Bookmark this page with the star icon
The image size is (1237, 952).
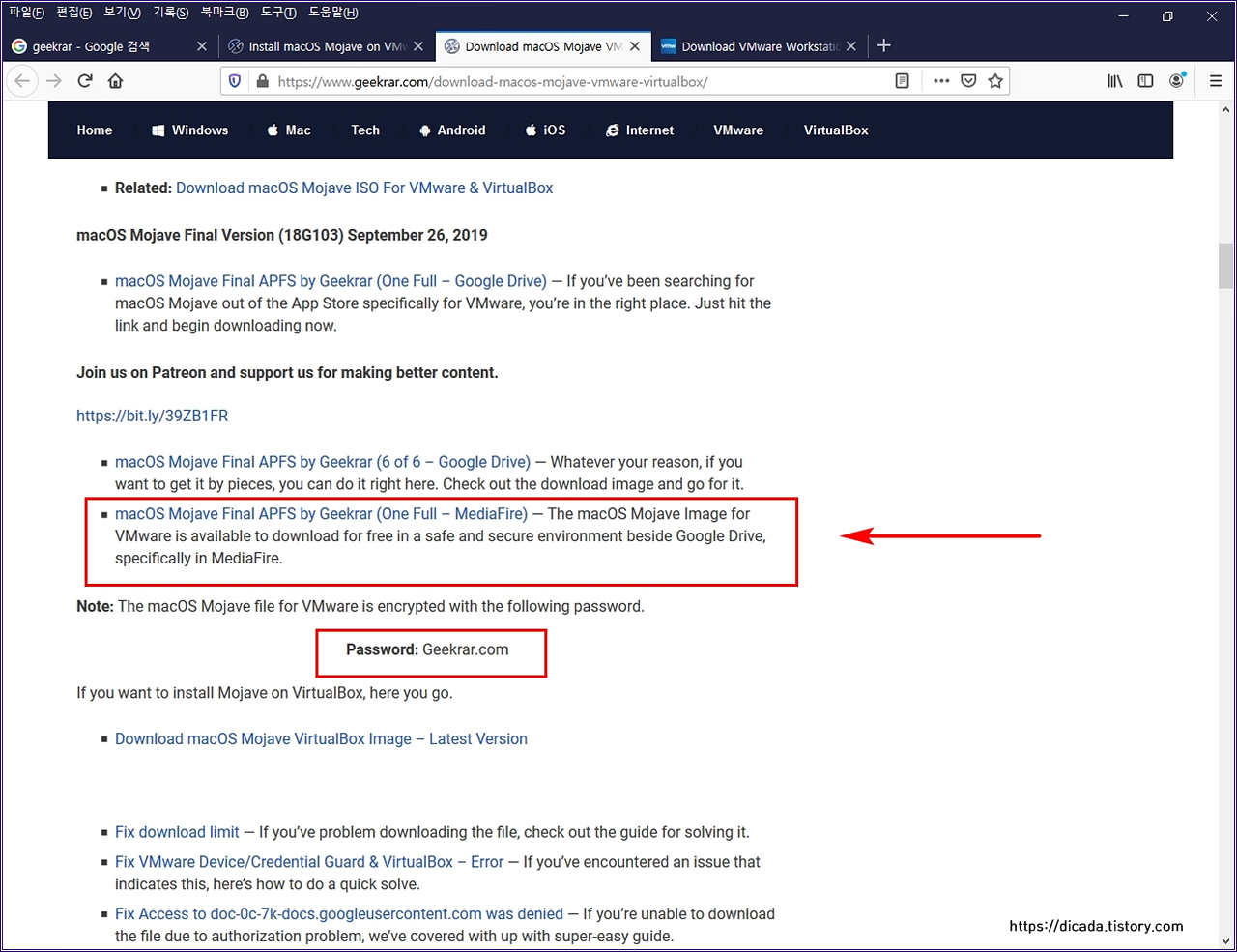coord(995,81)
